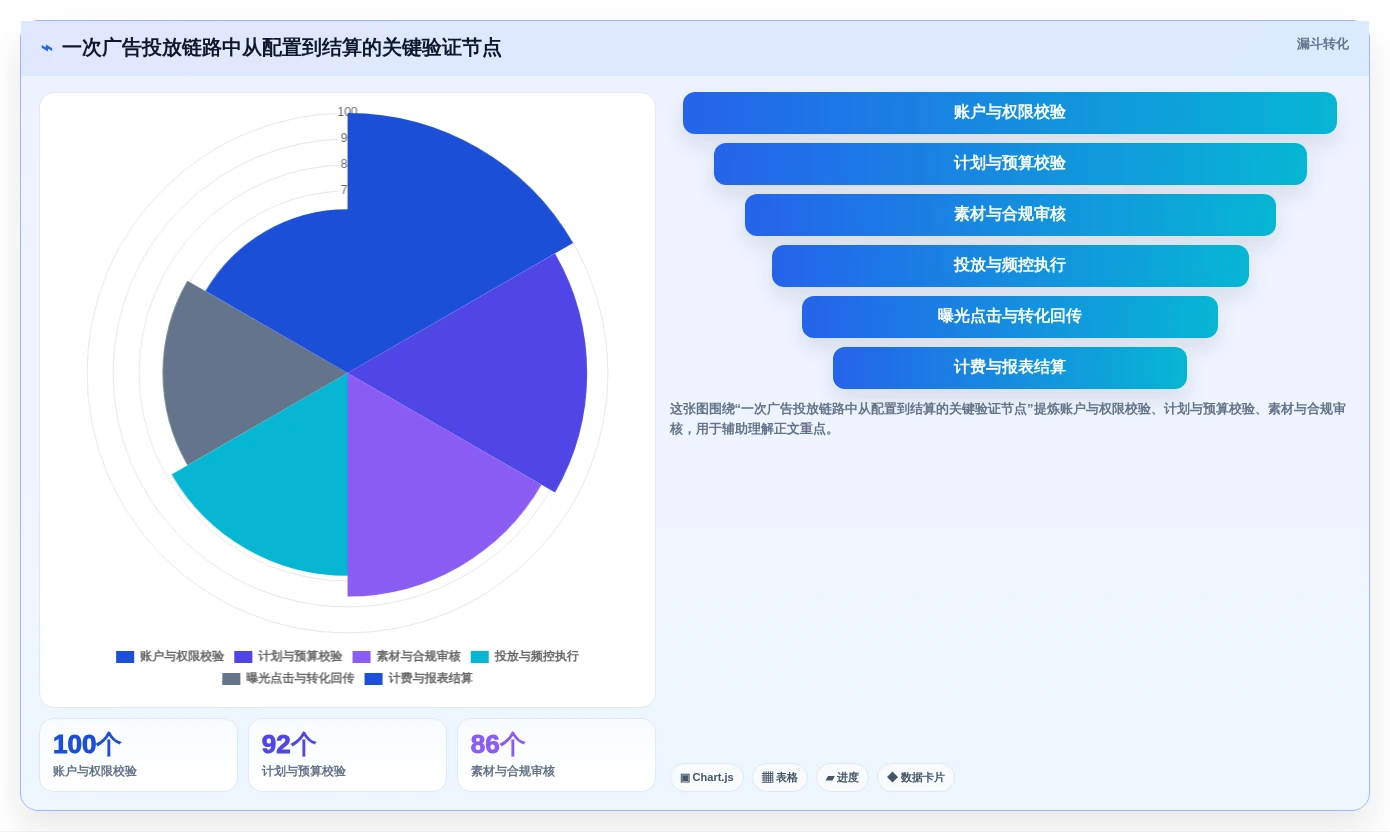Open the 86个 素材与合规审核 stat card

[556, 755]
